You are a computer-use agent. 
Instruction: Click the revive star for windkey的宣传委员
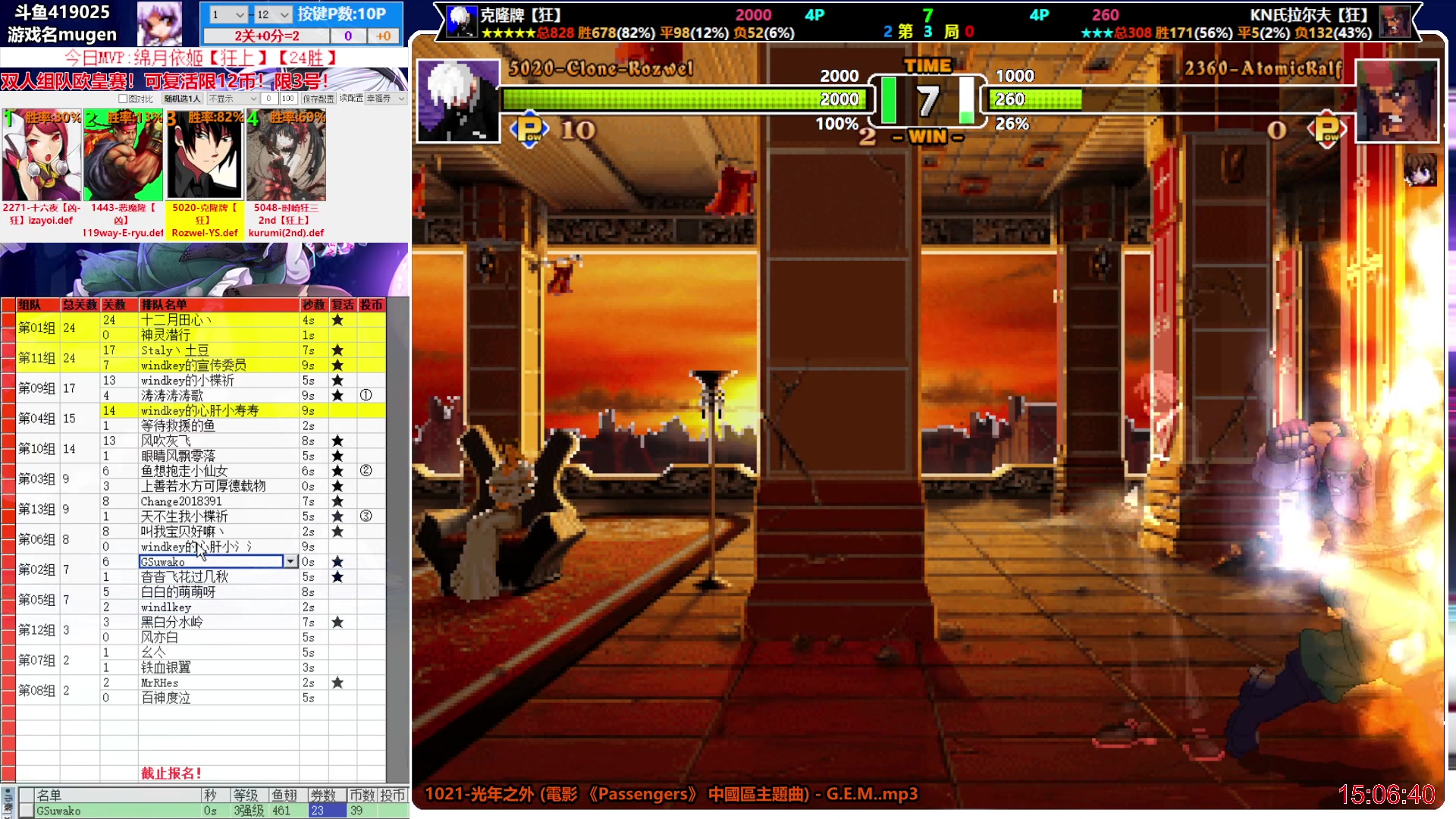click(x=337, y=366)
